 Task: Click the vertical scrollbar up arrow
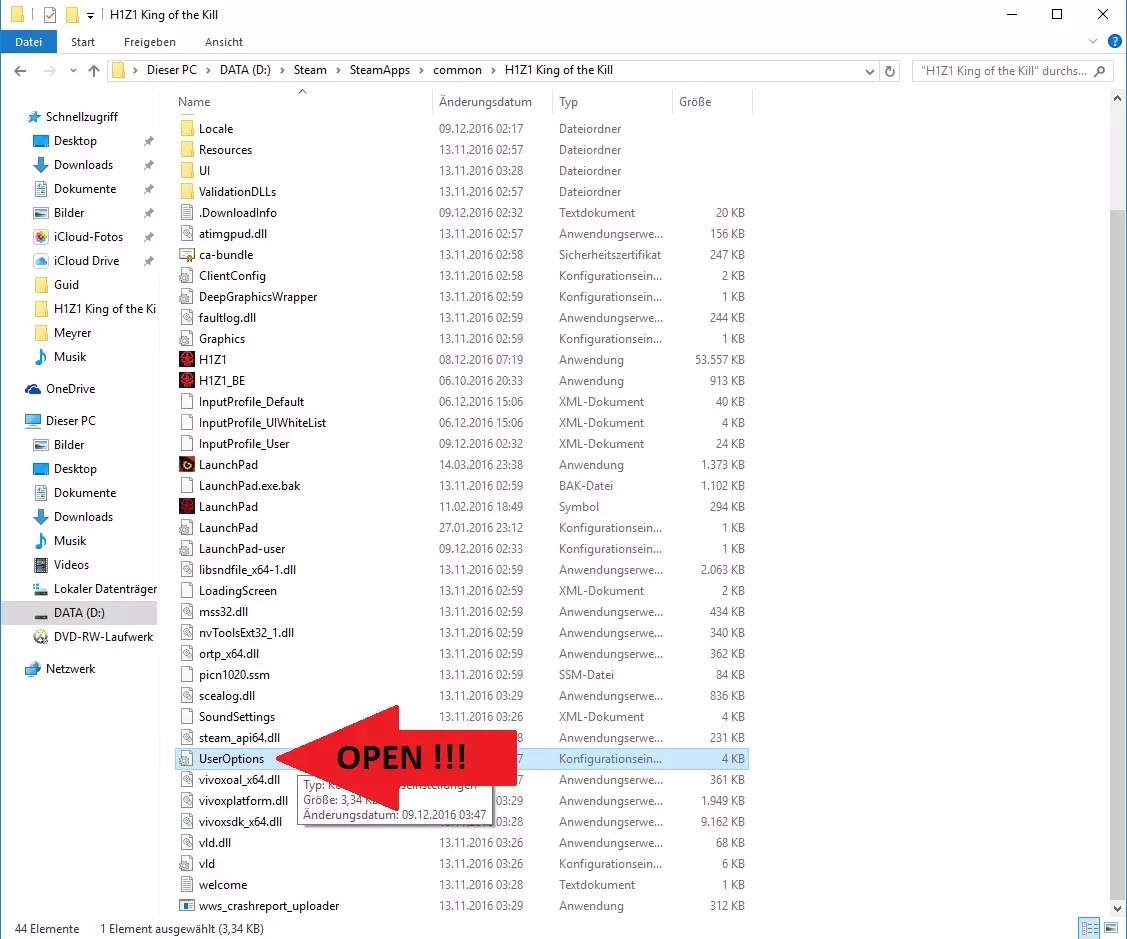click(1117, 99)
